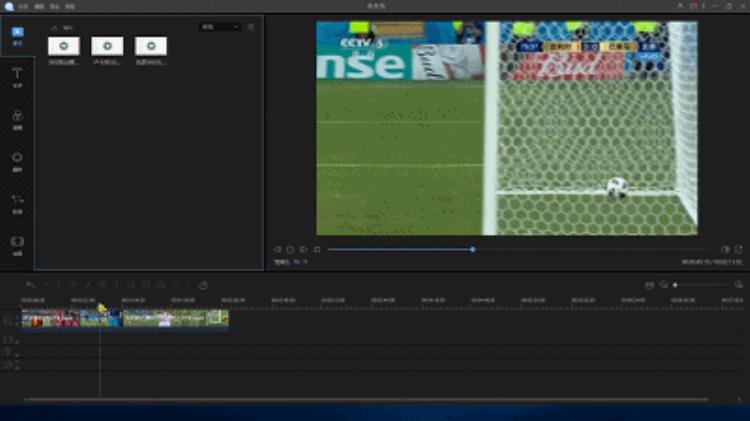
Task: Open the first menu in the menu bar
Action: (23, 7)
